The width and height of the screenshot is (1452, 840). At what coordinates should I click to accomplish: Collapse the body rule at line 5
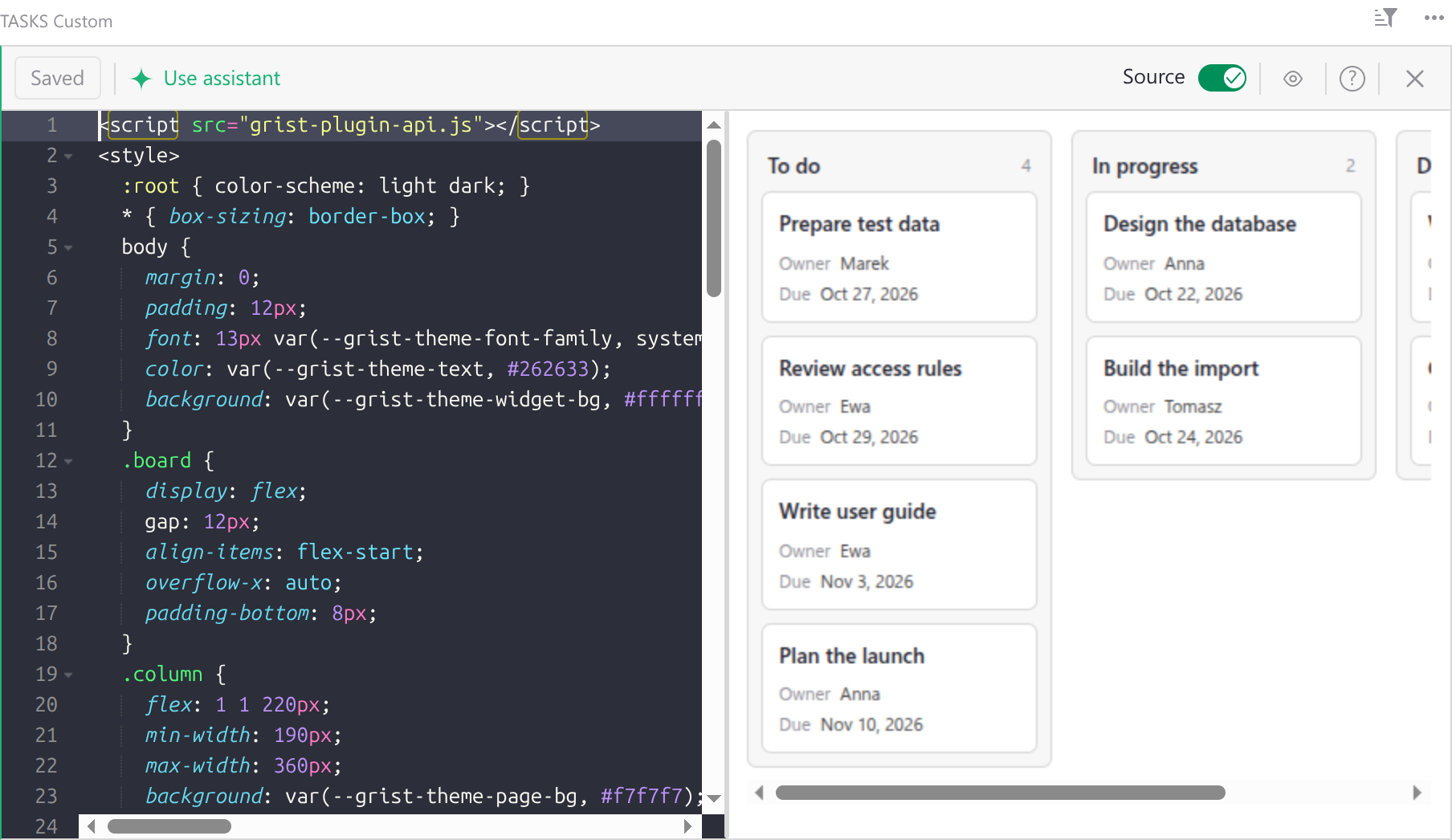pos(68,247)
